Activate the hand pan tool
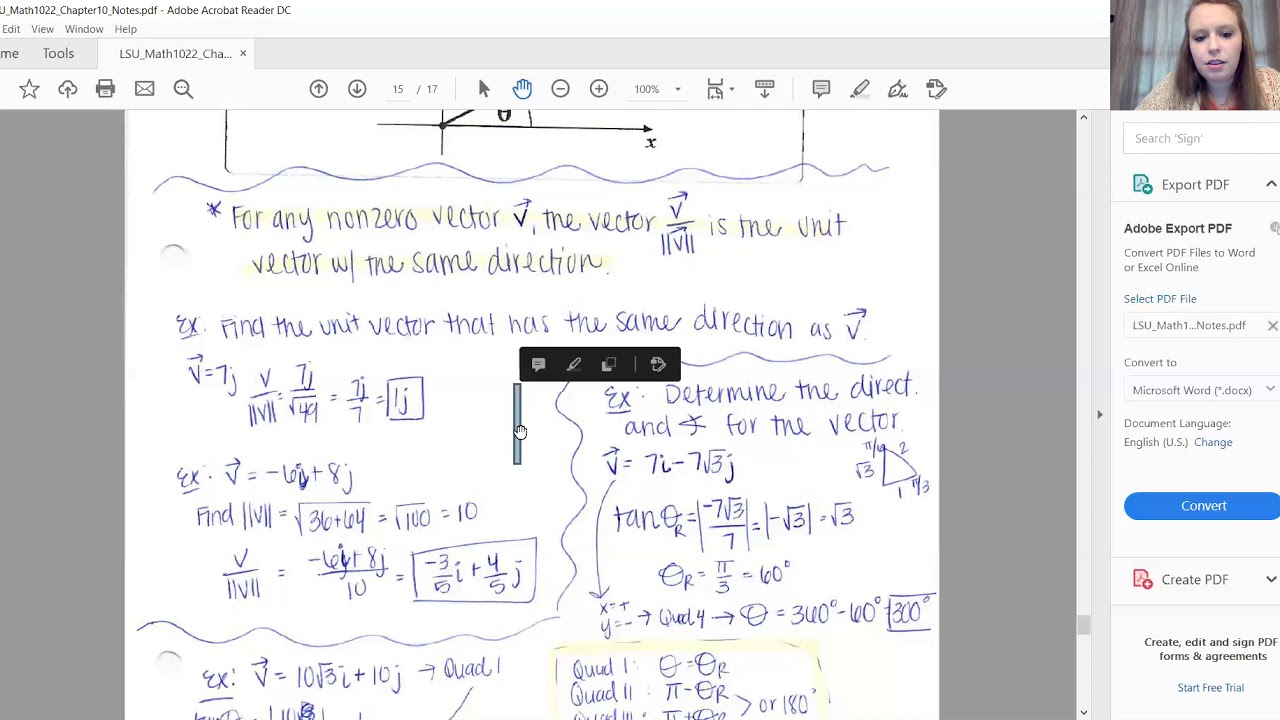 [522, 89]
